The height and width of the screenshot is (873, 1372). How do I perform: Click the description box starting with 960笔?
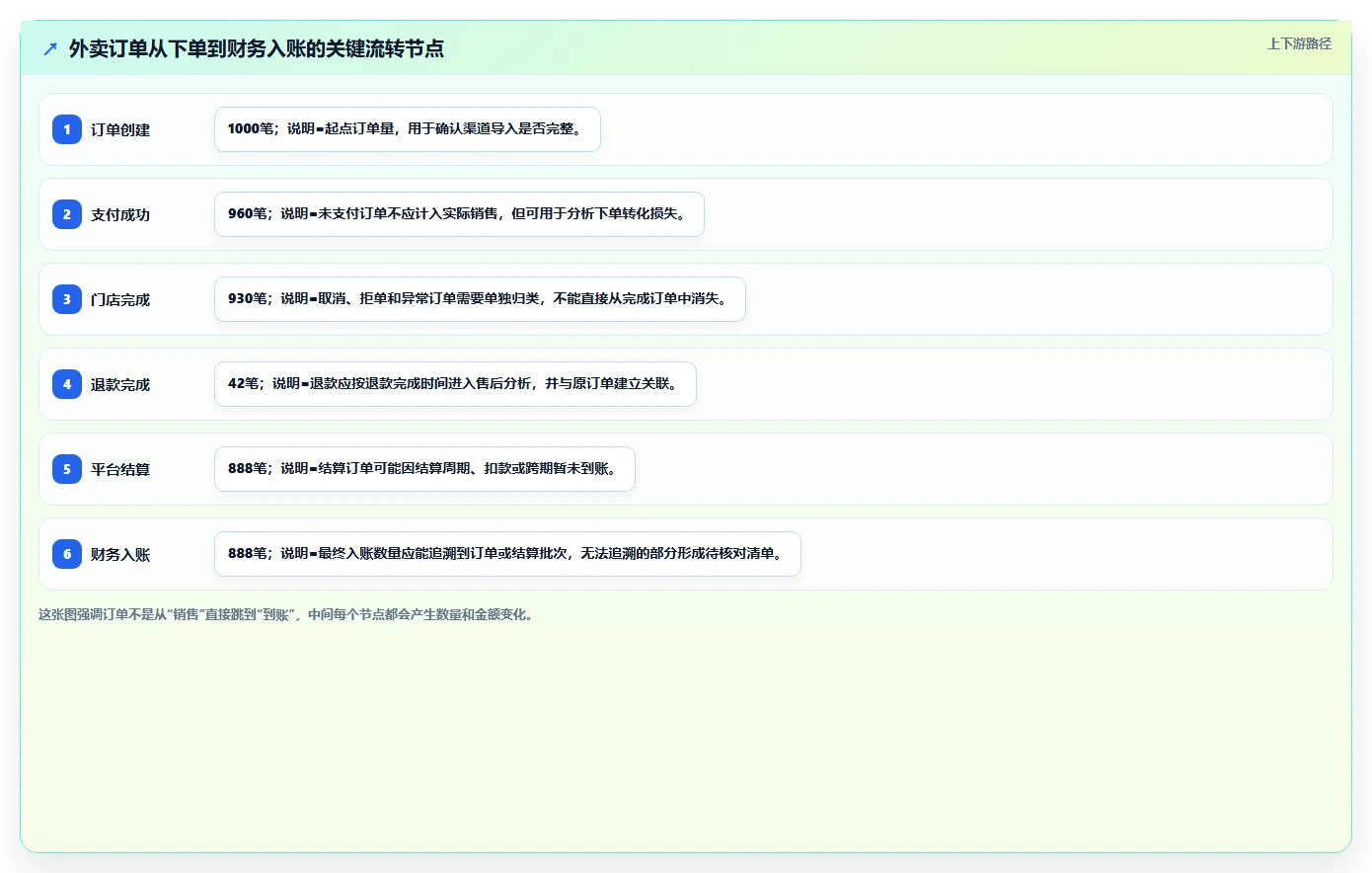pyautogui.click(x=459, y=214)
